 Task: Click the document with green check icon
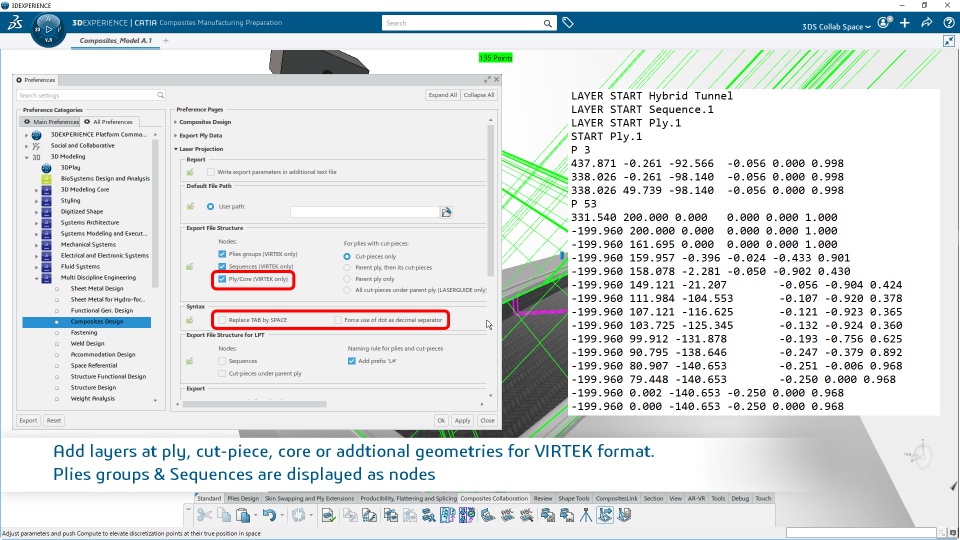tap(329, 516)
